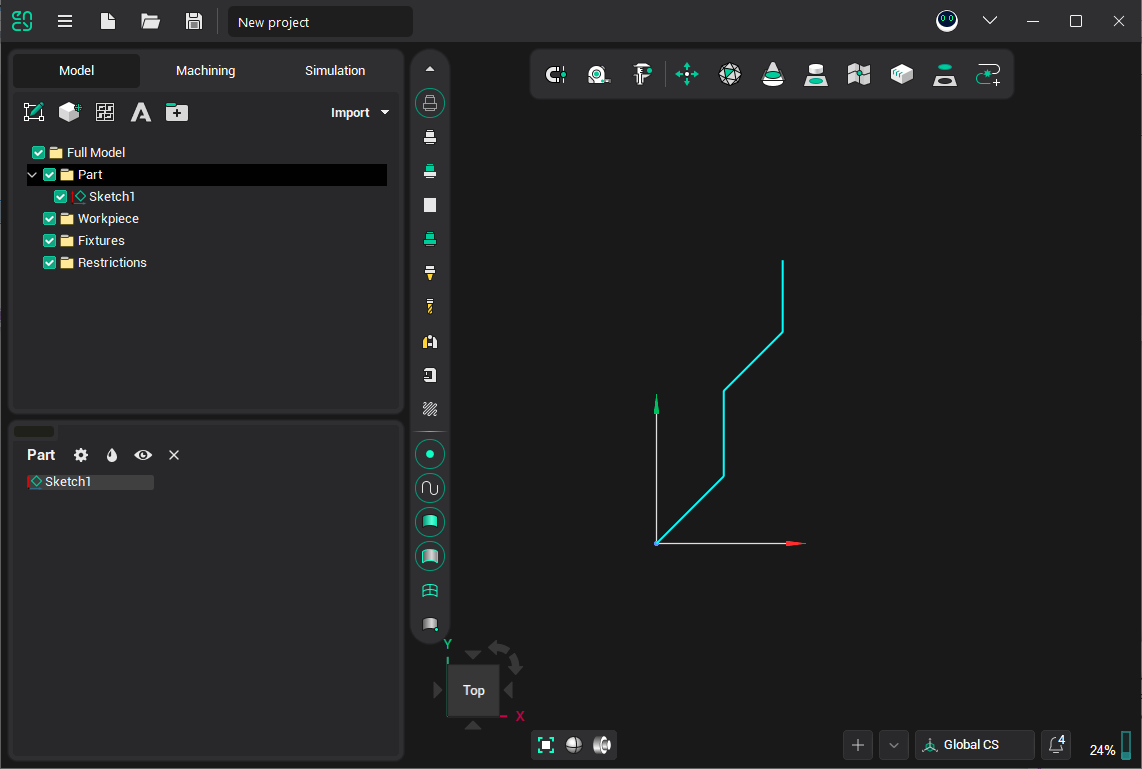Uncheck the Workpiece checkbox
Image resolution: width=1142 pixels, height=769 pixels.
pos(50,219)
